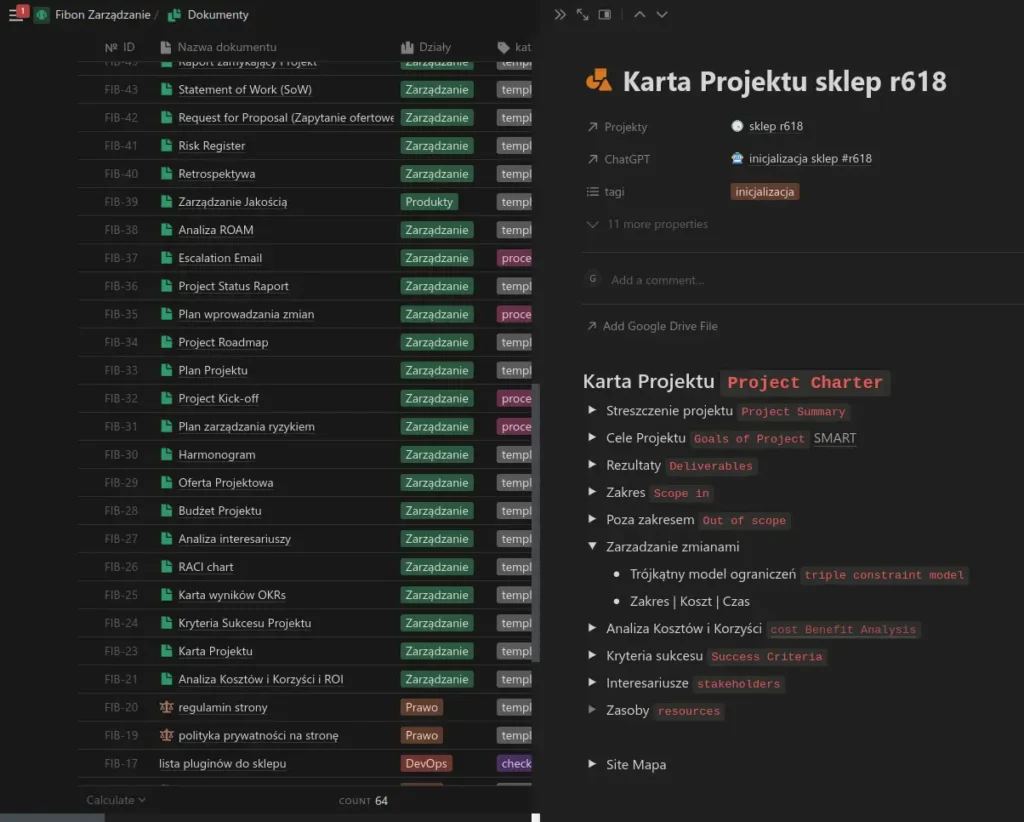Expand page to full view with diagonal-arrows icon
The height and width of the screenshot is (822, 1024).
(x=582, y=14)
